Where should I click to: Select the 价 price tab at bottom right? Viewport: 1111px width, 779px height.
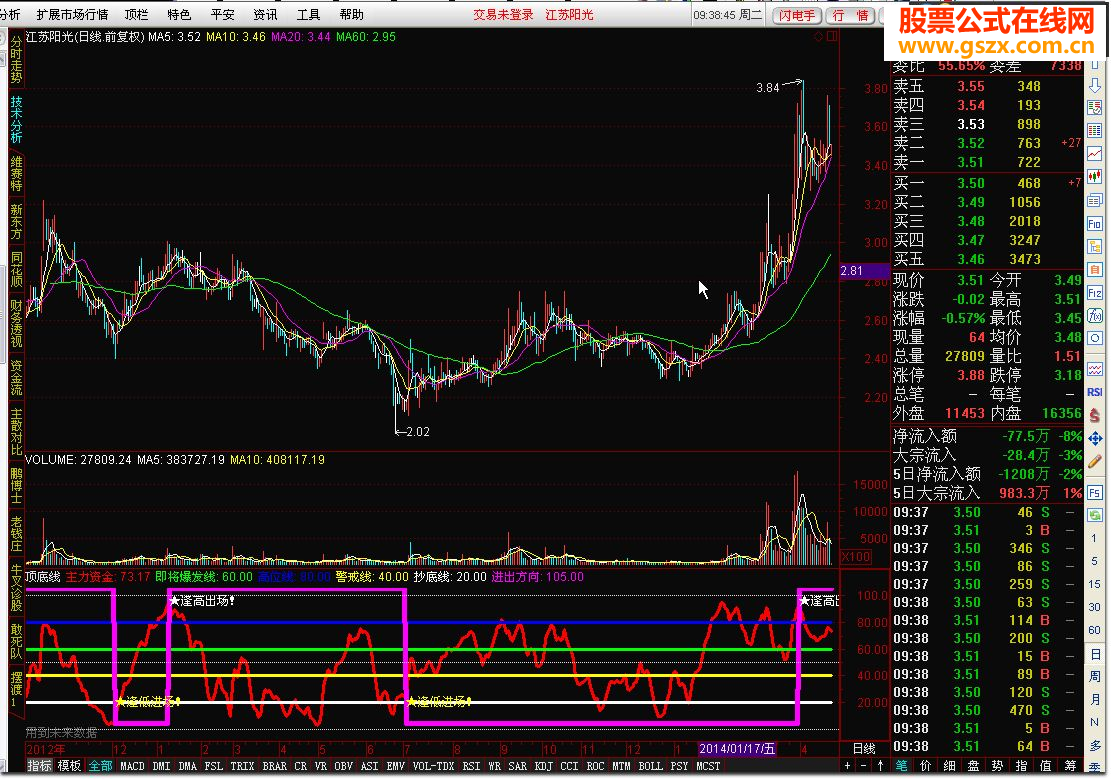coord(925,766)
